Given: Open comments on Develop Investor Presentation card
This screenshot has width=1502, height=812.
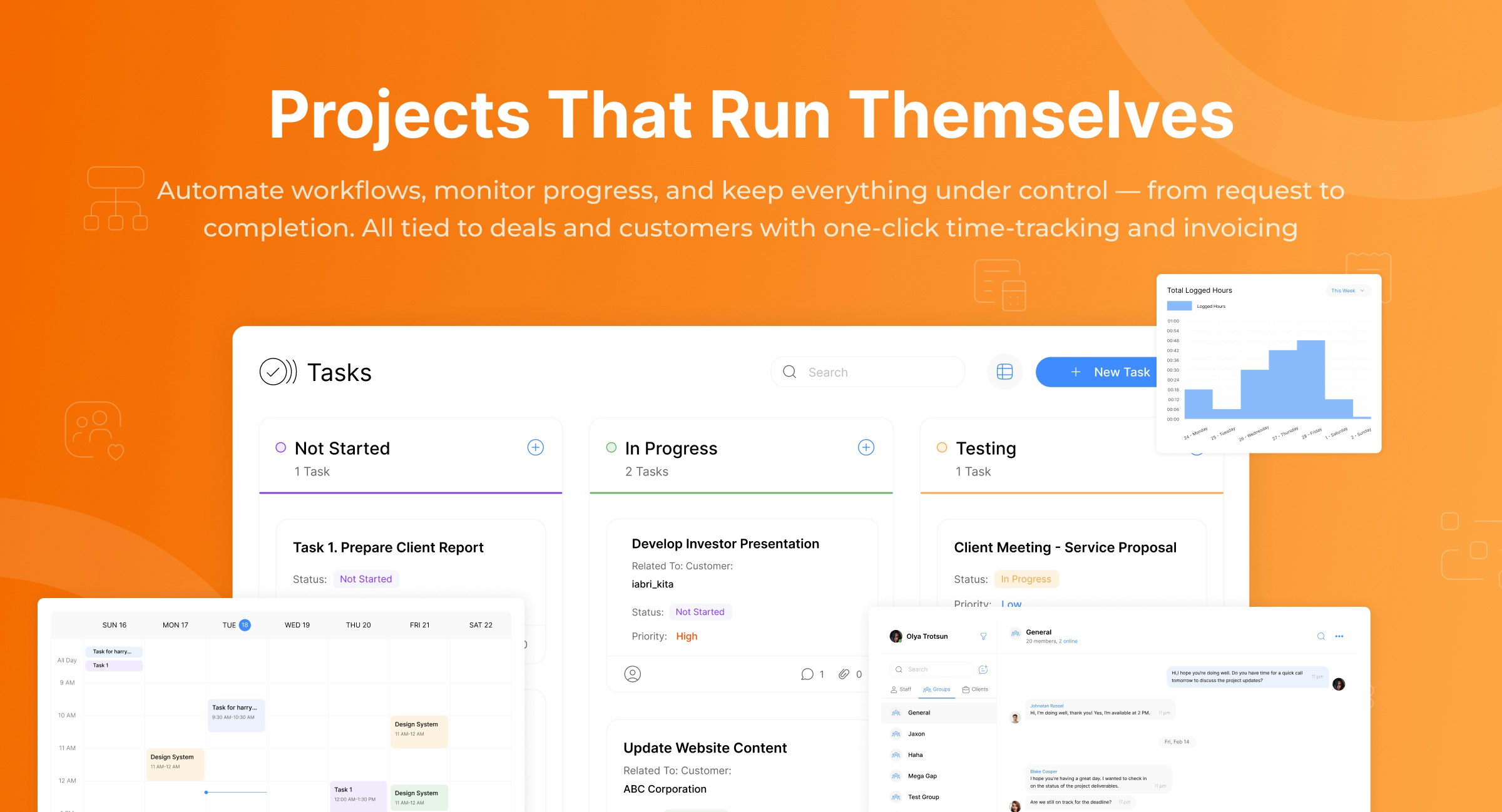Looking at the screenshot, I should pyautogui.click(x=807, y=674).
